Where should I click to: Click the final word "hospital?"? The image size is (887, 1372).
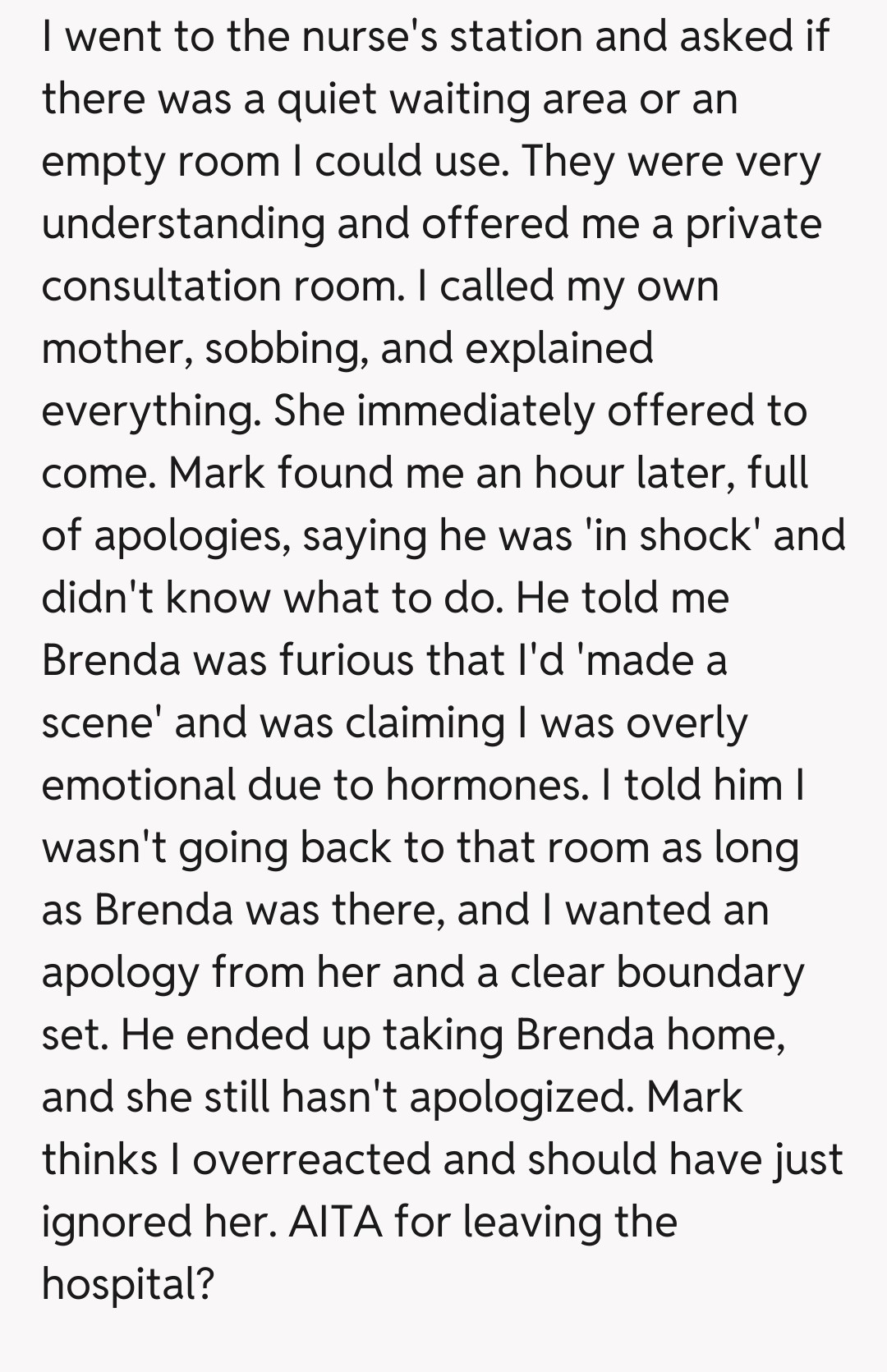click(127, 1284)
